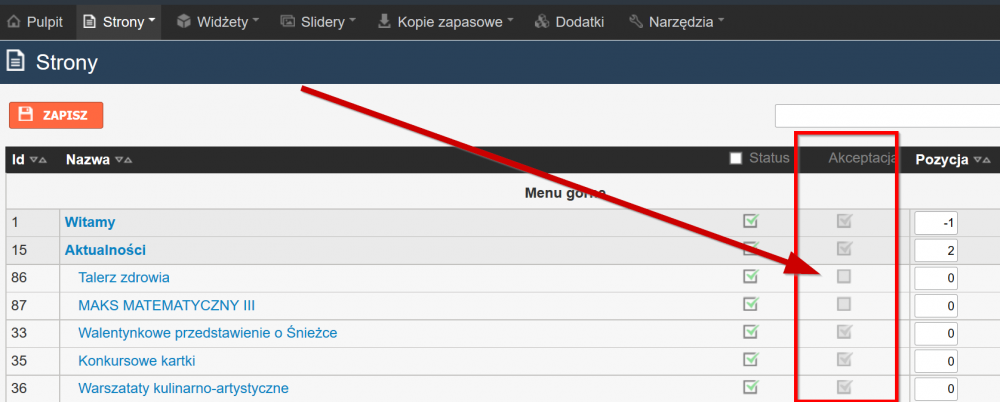Uncheck Status checkbox for Witamy row
The width and height of the screenshot is (1000, 402).
(x=751, y=221)
